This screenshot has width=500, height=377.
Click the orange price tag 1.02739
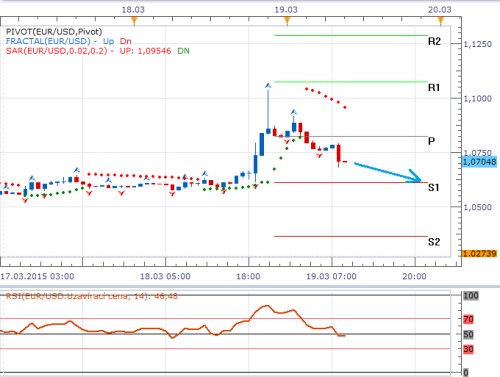click(479, 254)
